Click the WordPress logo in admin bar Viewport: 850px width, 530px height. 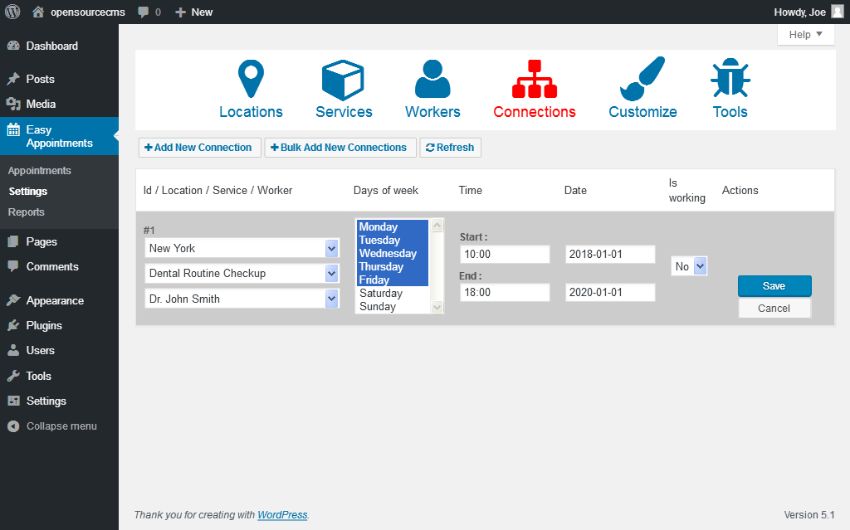pos(13,12)
